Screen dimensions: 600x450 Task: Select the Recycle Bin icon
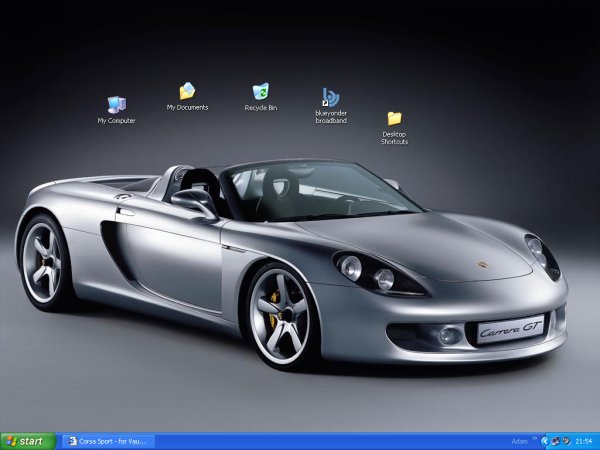[x=261, y=92]
